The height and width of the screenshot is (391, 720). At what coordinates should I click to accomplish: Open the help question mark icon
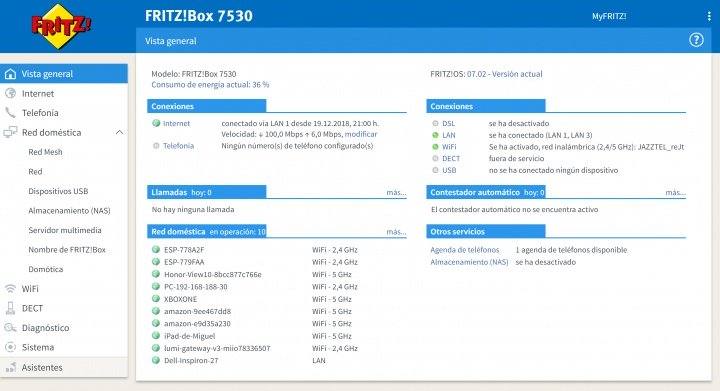(x=696, y=40)
